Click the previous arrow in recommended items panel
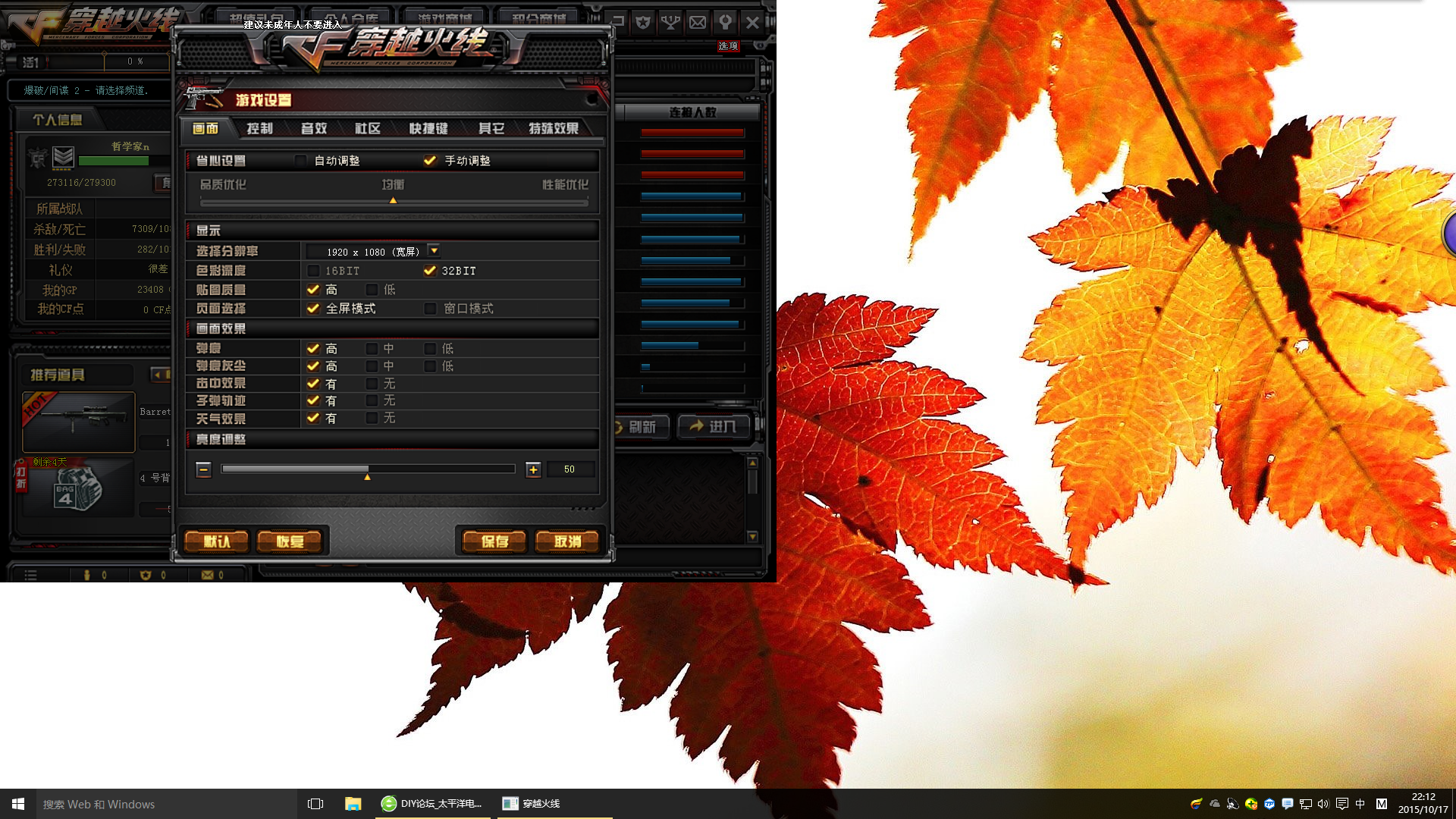This screenshot has width=1456, height=819. [158, 374]
